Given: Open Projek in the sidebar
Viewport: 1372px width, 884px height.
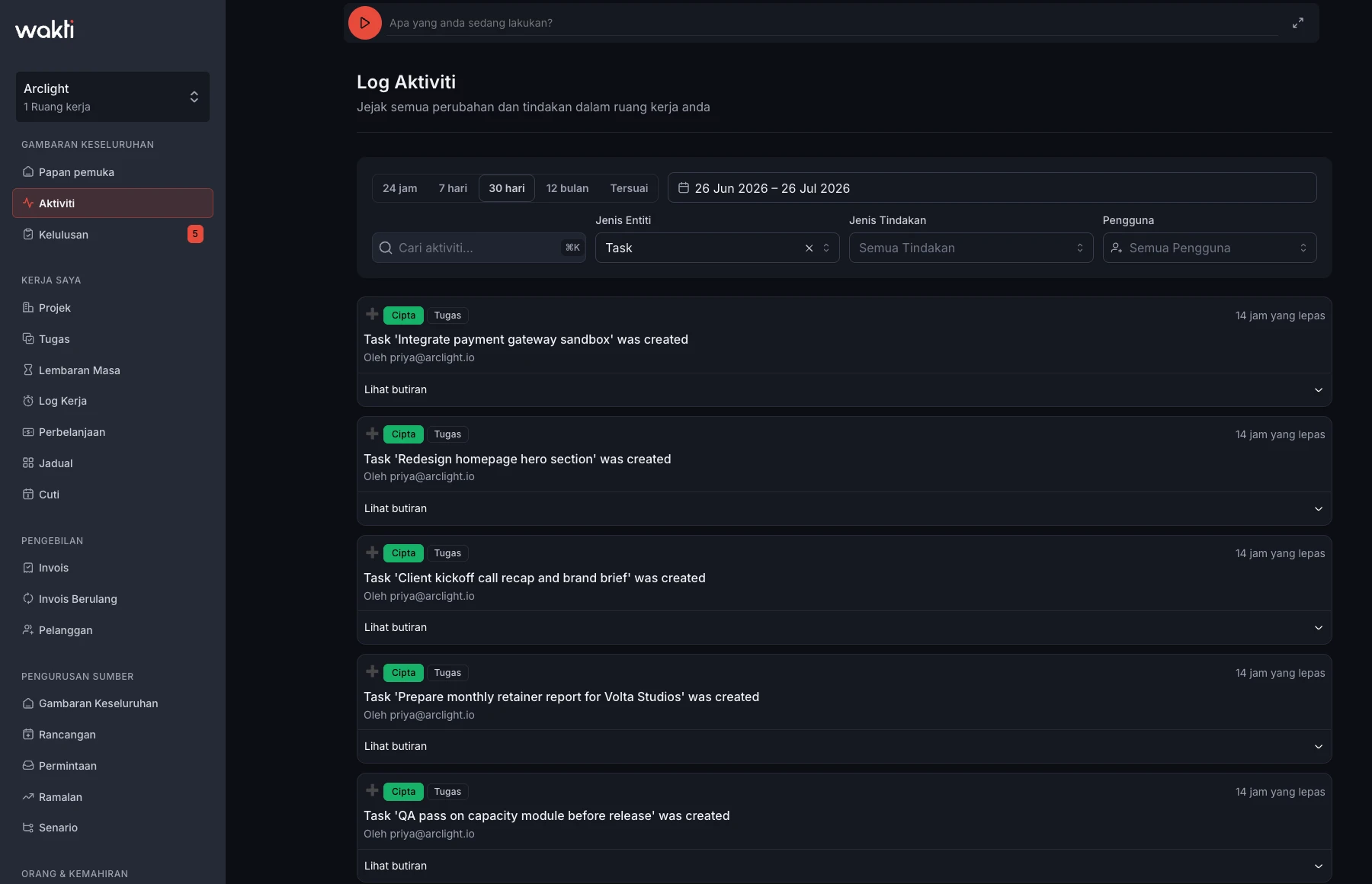Looking at the screenshot, I should tap(113, 308).
